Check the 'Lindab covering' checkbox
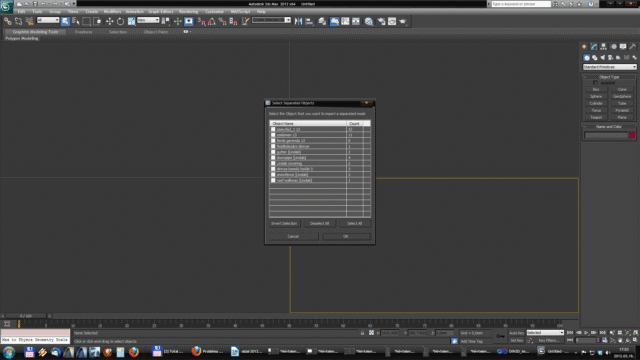 coord(273,163)
